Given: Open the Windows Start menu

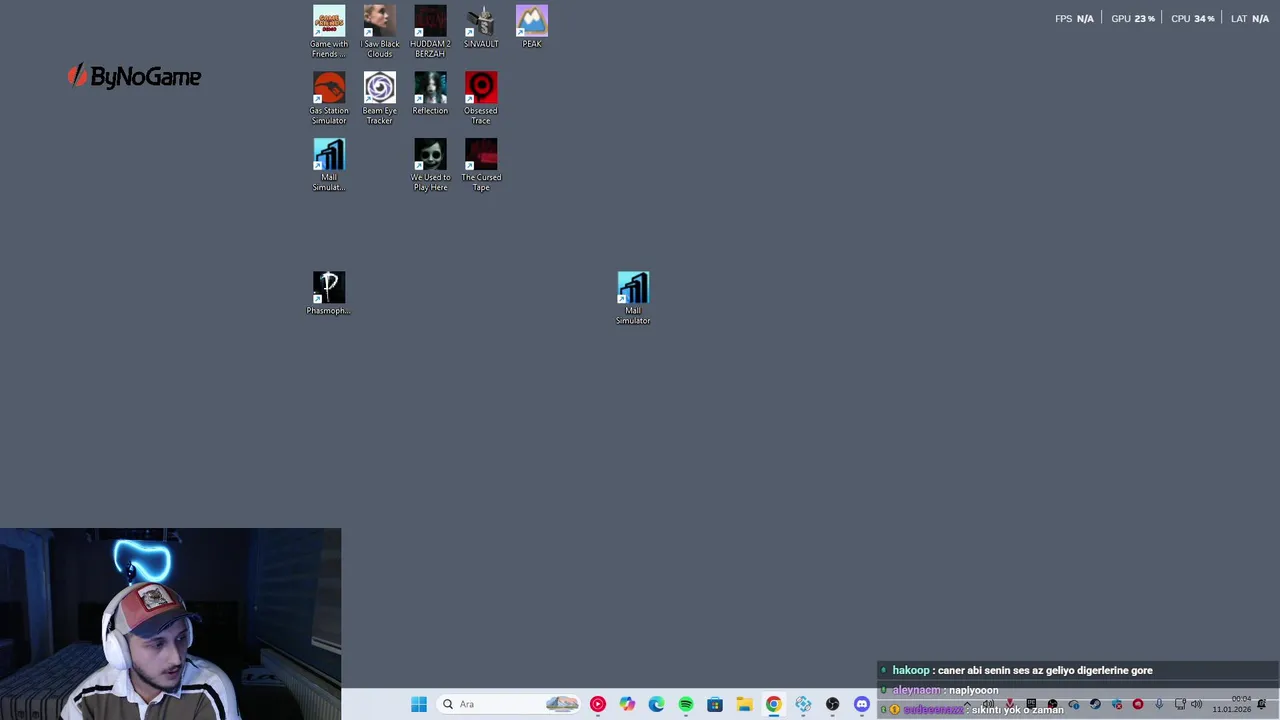Looking at the screenshot, I should click(419, 704).
